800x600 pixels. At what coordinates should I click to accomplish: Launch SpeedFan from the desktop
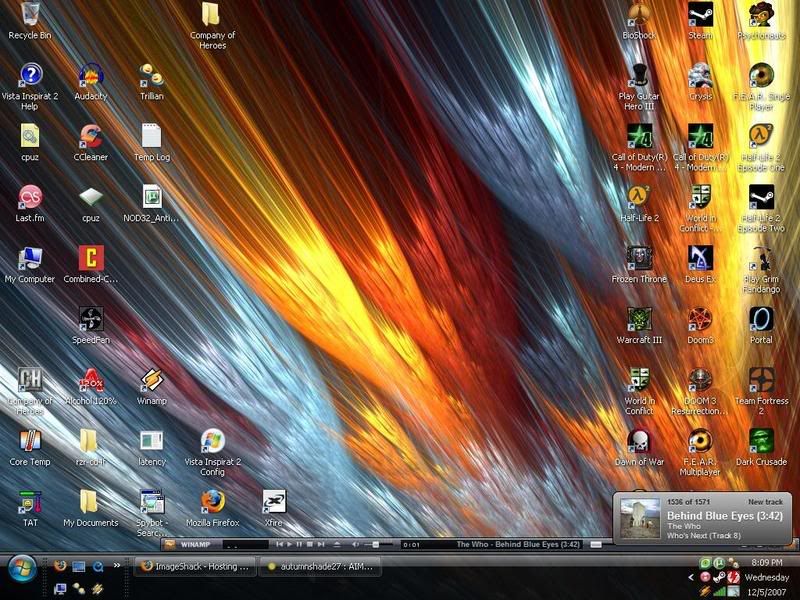pyautogui.click(x=91, y=326)
